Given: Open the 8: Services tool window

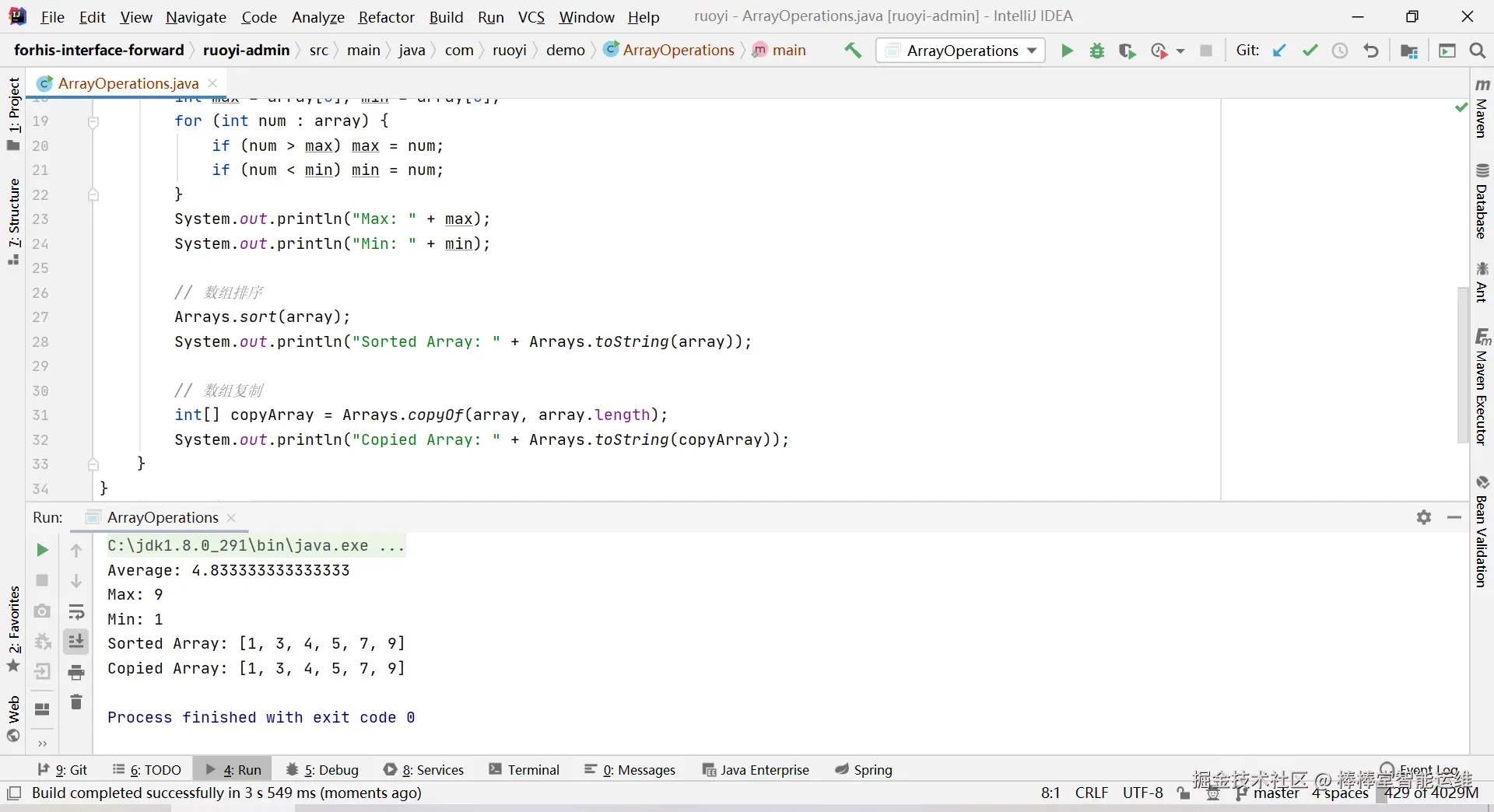Looking at the screenshot, I should point(423,769).
